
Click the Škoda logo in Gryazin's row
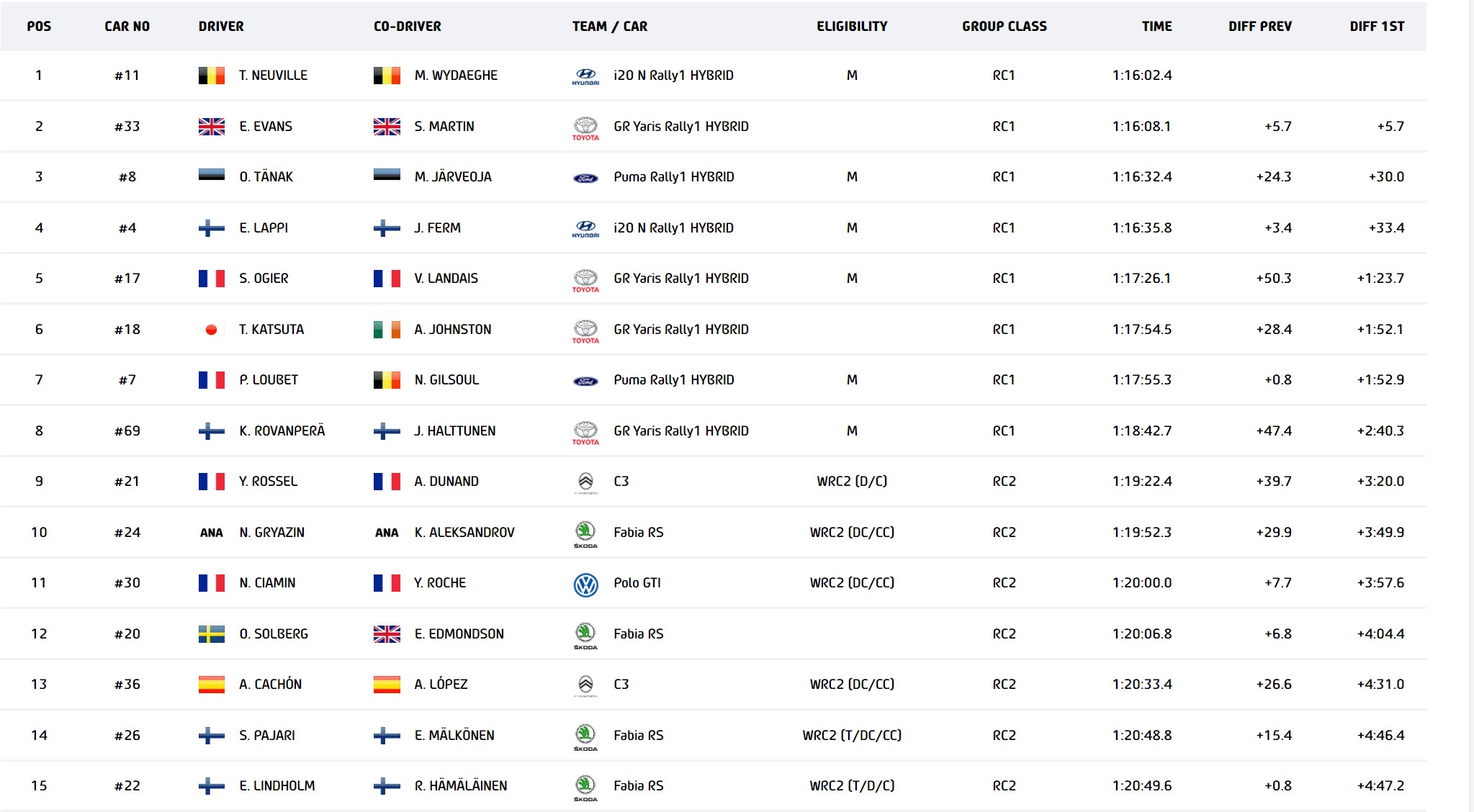coord(585,533)
